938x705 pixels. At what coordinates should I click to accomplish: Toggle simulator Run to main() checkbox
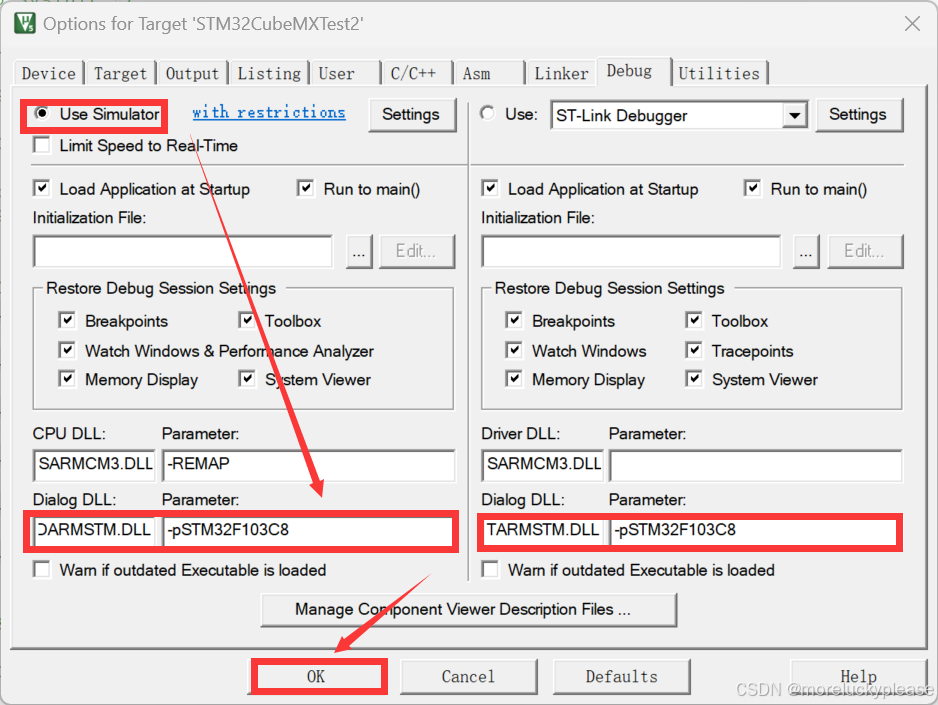[x=305, y=188]
